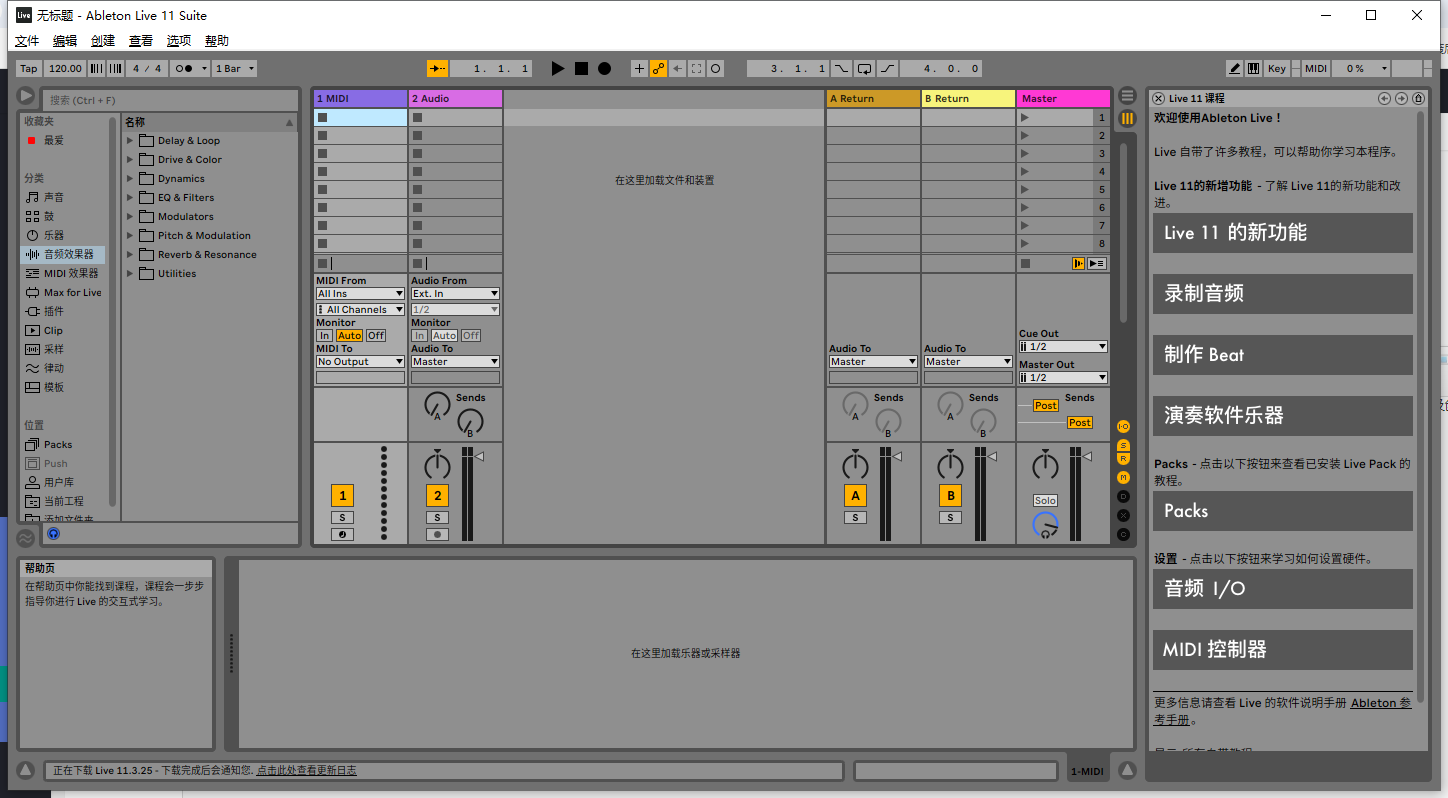Expand the Dynamics folder
This screenshot has height=798, width=1448.
[130, 179]
